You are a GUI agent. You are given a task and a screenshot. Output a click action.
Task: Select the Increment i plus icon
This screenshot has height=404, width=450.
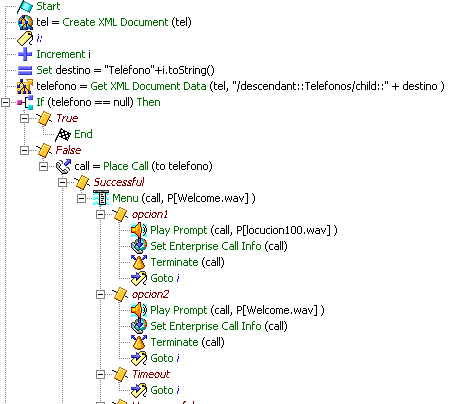pos(25,54)
